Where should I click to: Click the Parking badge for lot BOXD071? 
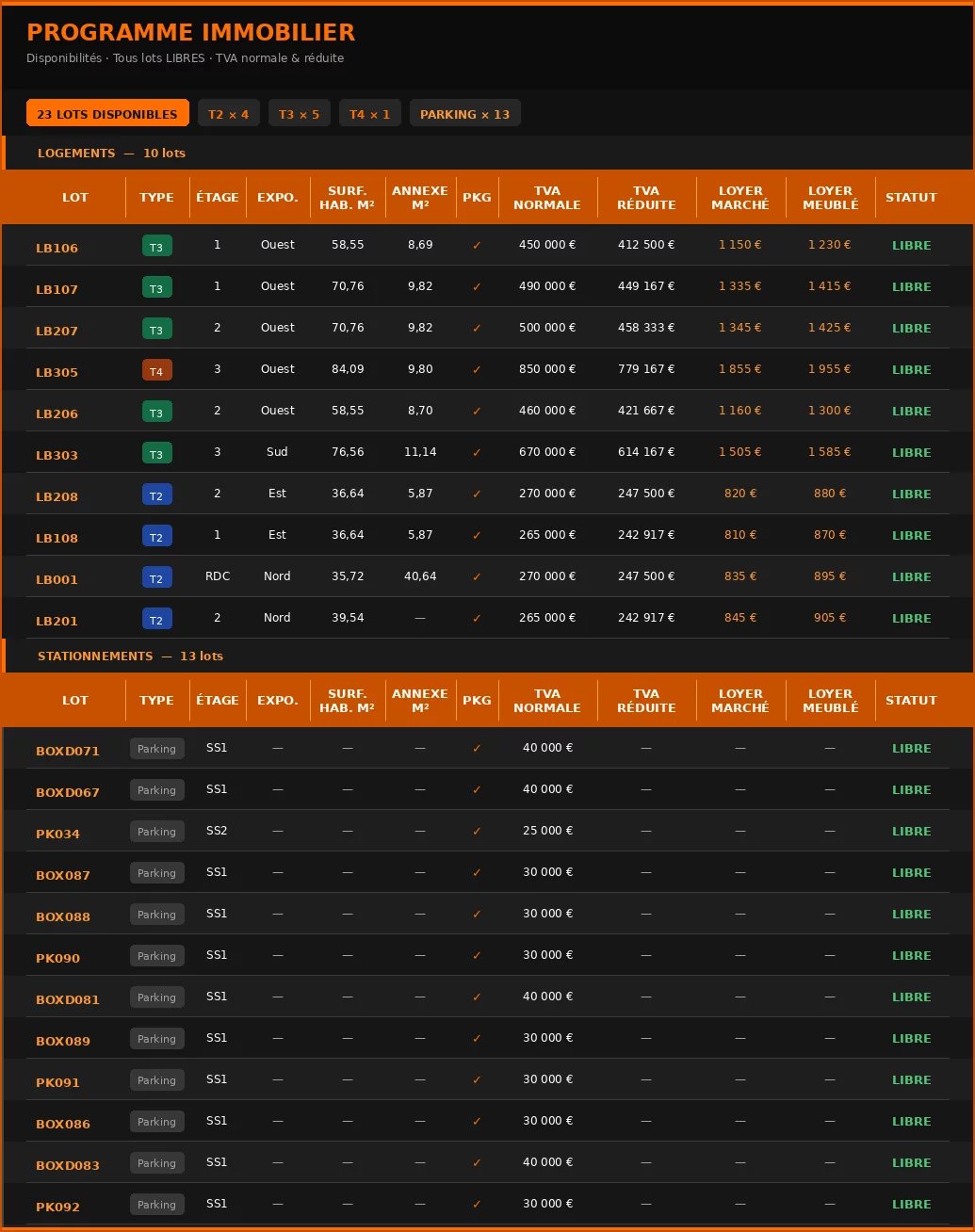pyautogui.click(x=156, y=749)
